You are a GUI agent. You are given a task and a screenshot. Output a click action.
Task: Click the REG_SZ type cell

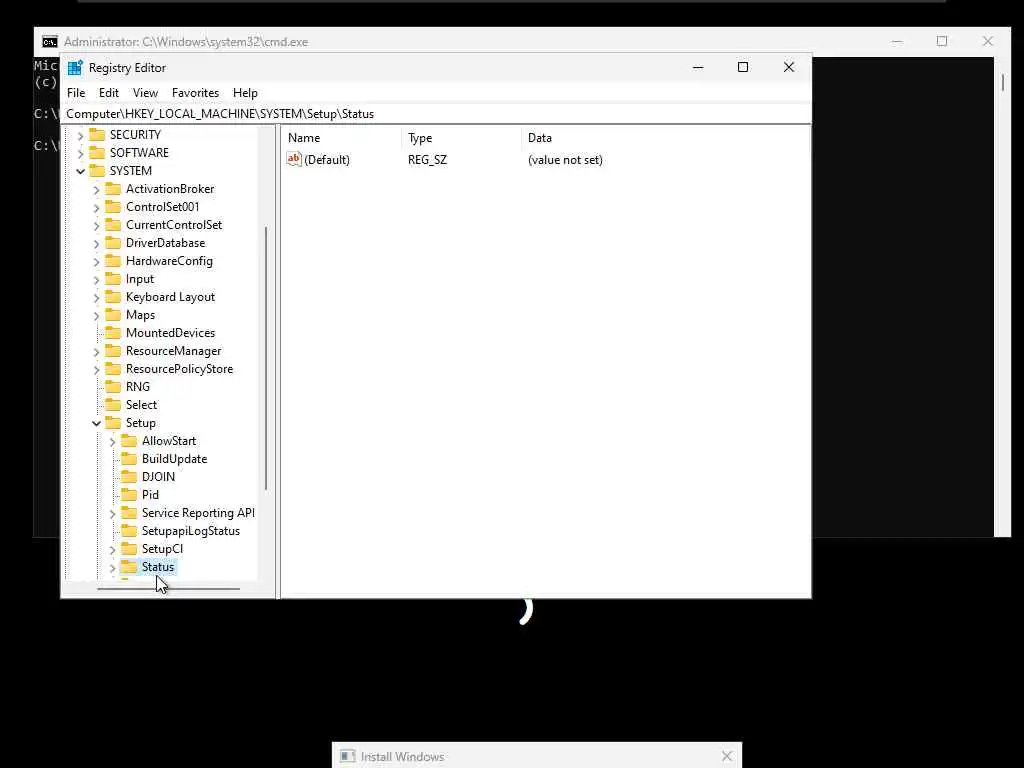[x=428, y=160]
